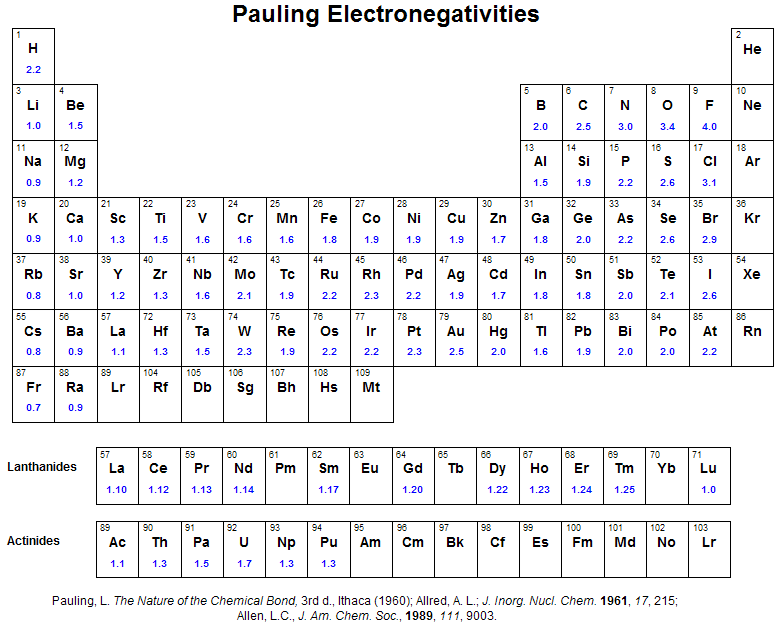This screenshot has height=623, width=783.
Task: Select the aluminium (Al) cell
Action: pyautogui.click(x=541, y=169)
